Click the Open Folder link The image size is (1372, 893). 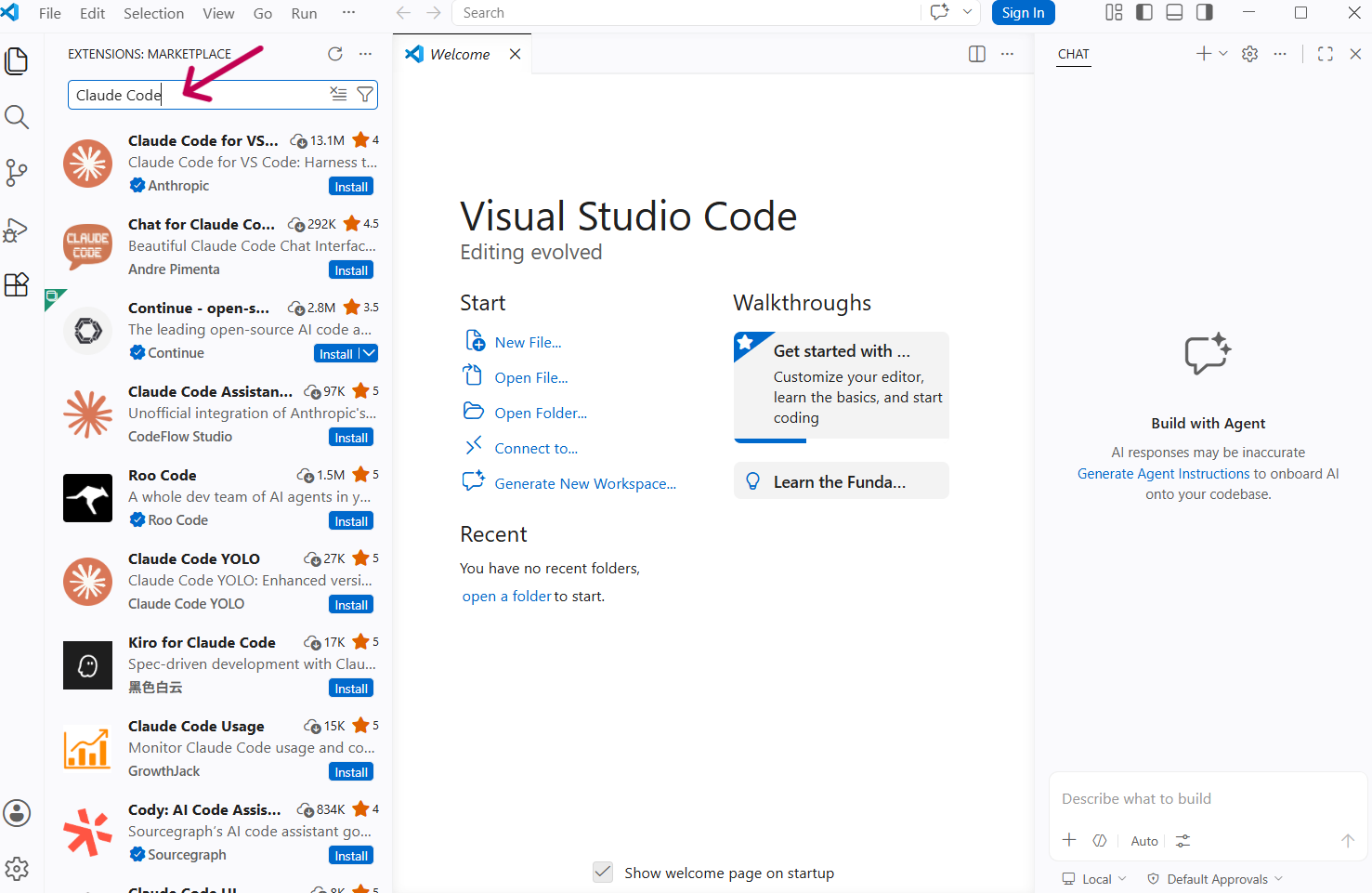click(541, 413)
